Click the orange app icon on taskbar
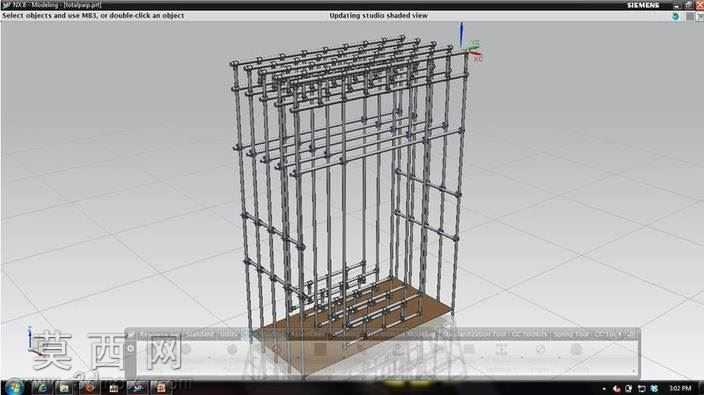The height and width of the screenshot is (395, 704). 160,388
